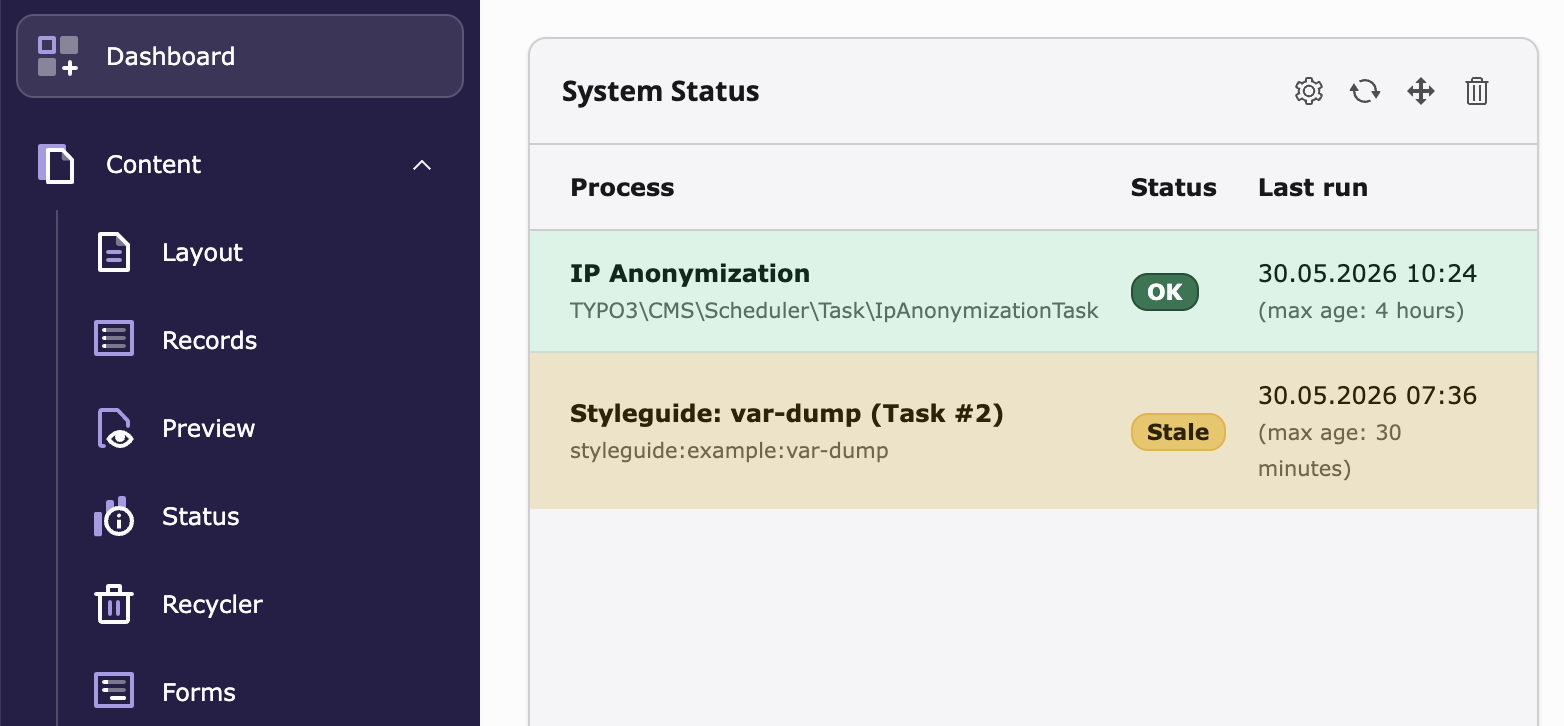
Task: Click the Content pages icon
Action: 56,164
